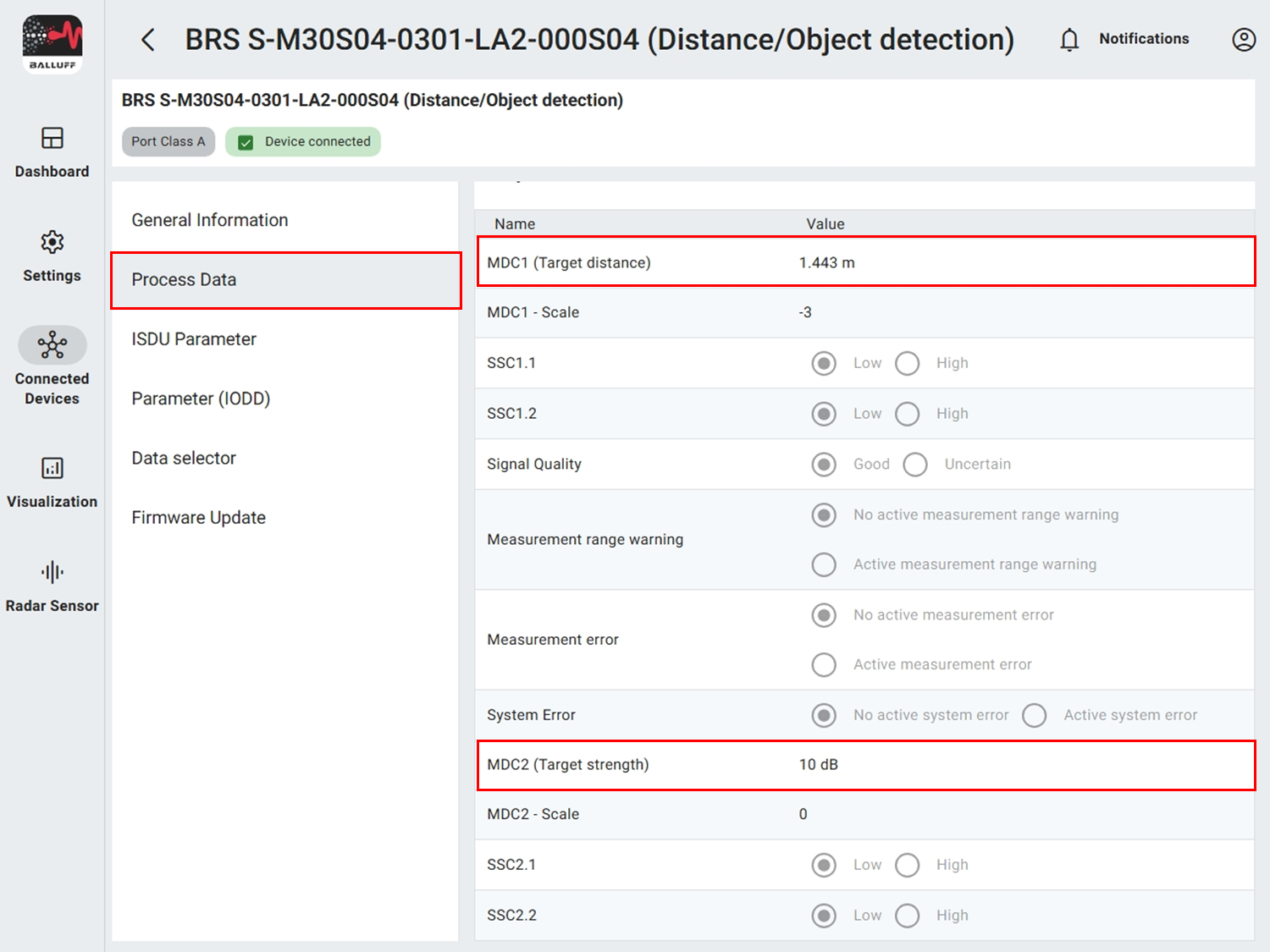Image resolution: width=1270 pixels, height=952 pixels.
Task: Select High radio button for SSC1.1
Action: pos(907,363)
